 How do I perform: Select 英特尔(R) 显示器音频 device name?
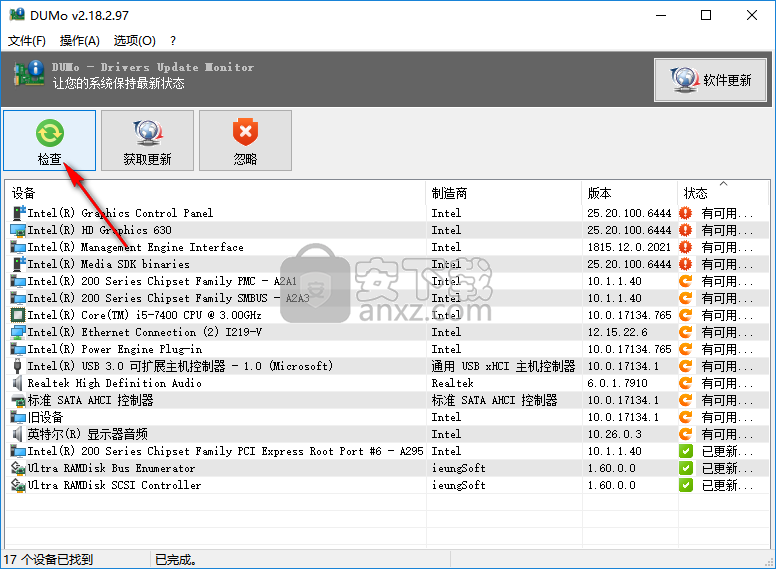point(88,434)
